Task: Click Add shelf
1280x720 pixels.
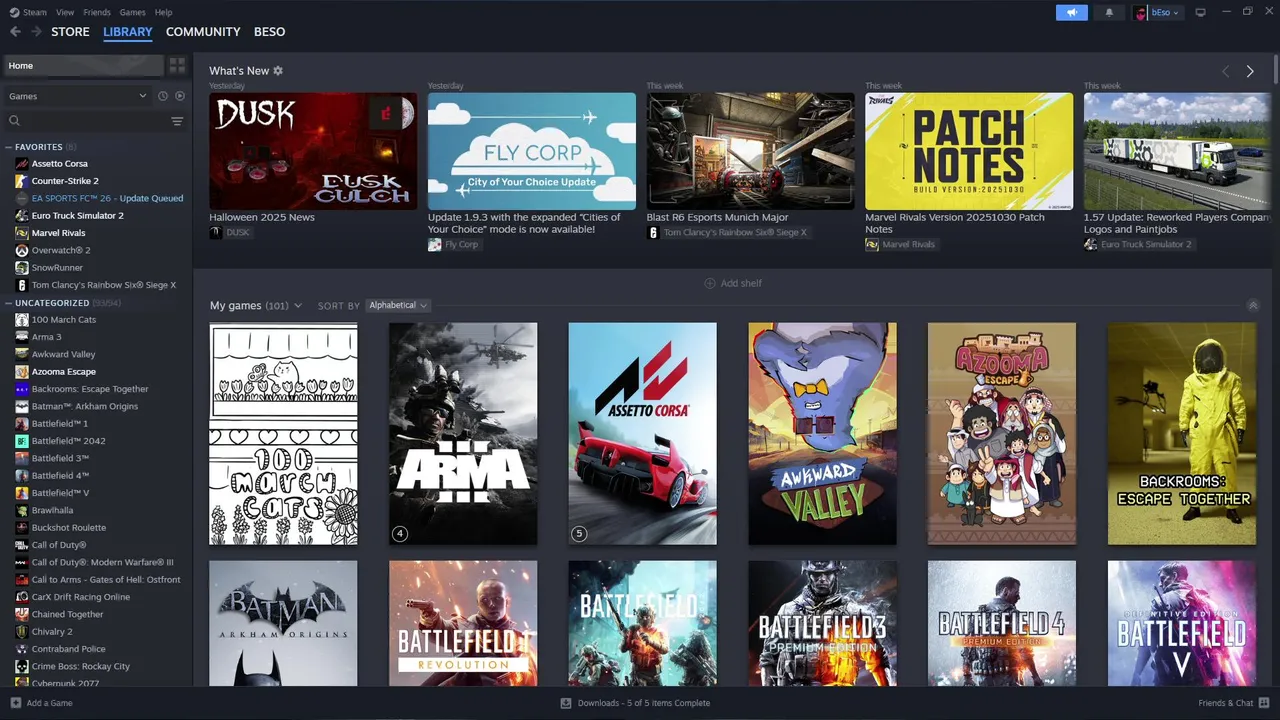Action: tap(733, 283)
